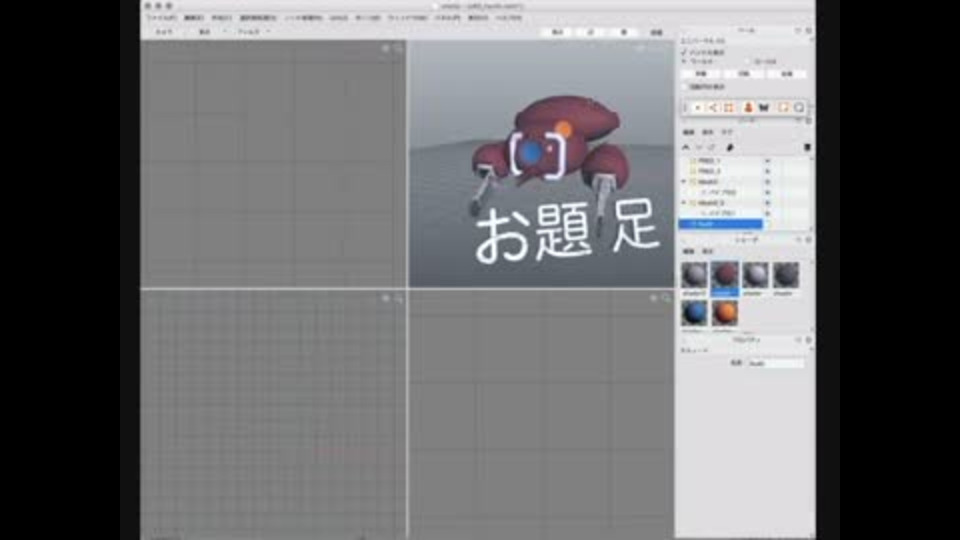Toggle symmetric editing butterfly icon

pyautogui.click(x=763, y=108)
